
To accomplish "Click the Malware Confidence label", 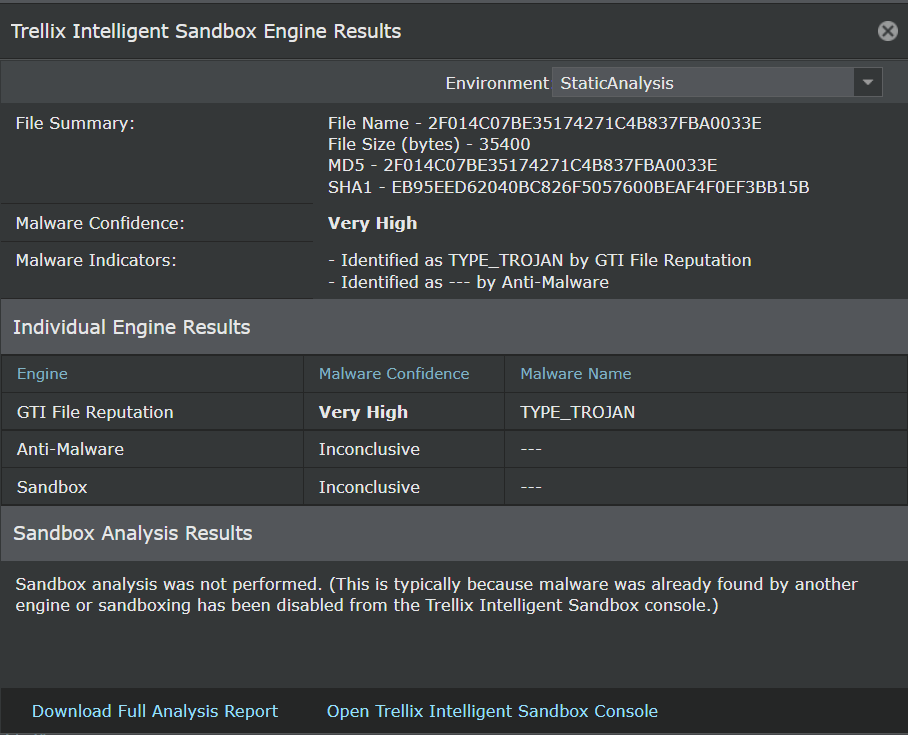I will click(100, 223).
